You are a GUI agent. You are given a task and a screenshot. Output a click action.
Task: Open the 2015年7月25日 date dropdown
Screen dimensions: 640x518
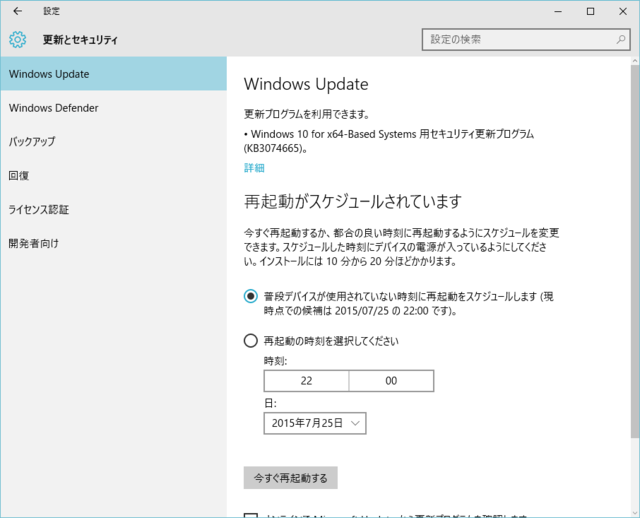point(315,423)
